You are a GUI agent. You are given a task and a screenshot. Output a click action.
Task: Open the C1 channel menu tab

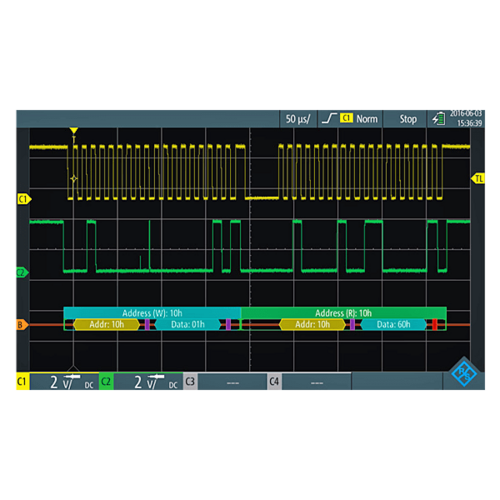tap(22, 381)
